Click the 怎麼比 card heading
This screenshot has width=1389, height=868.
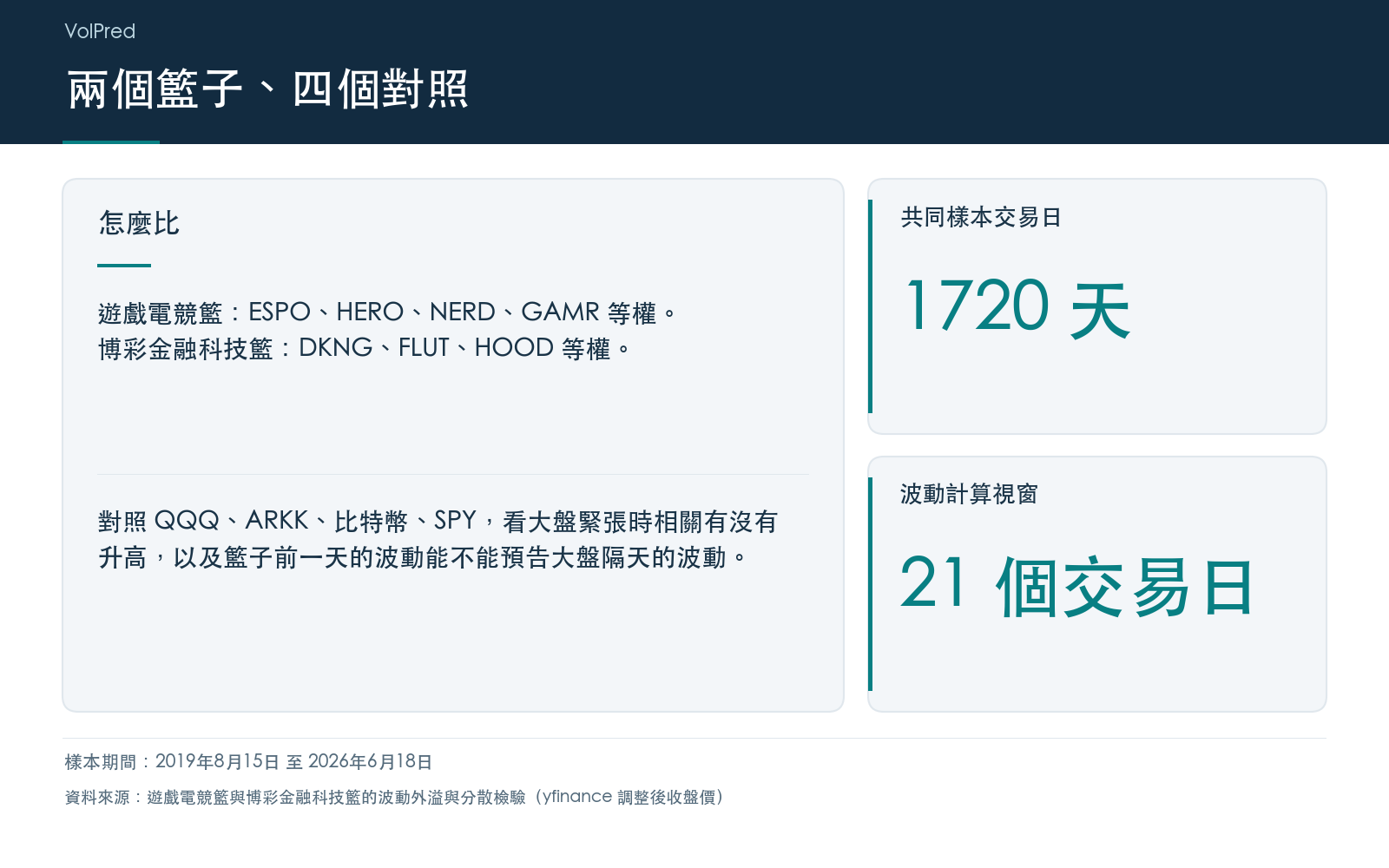[x=139, y=223]
